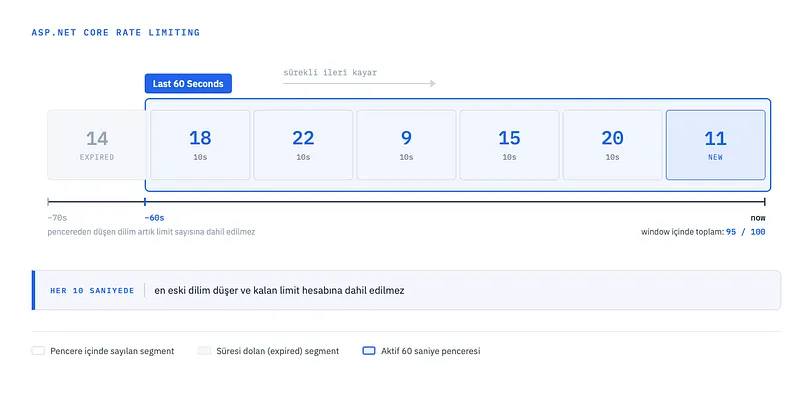Click the NEW segment showing 11
The width and height of the screenshot is (800, 396).
pos(715,145)
